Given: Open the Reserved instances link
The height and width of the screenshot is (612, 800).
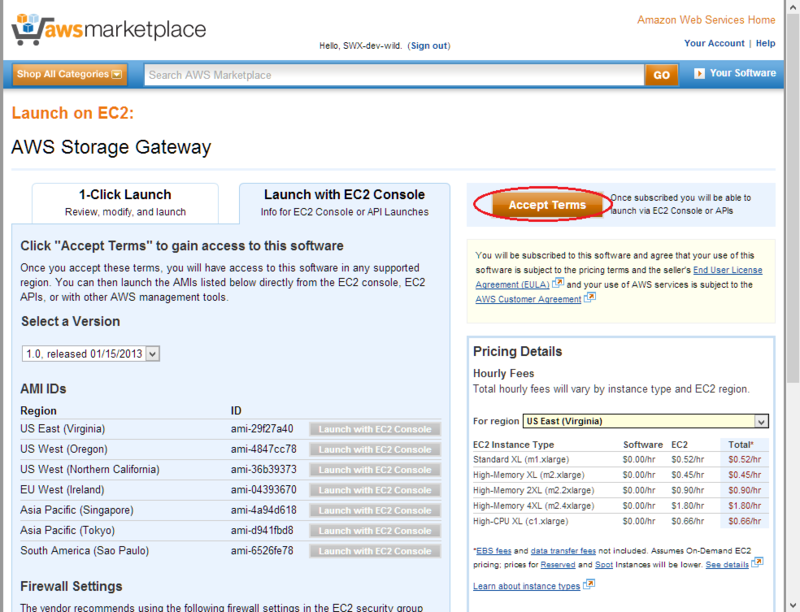Looking at the screenshot, I should point(558,565).
